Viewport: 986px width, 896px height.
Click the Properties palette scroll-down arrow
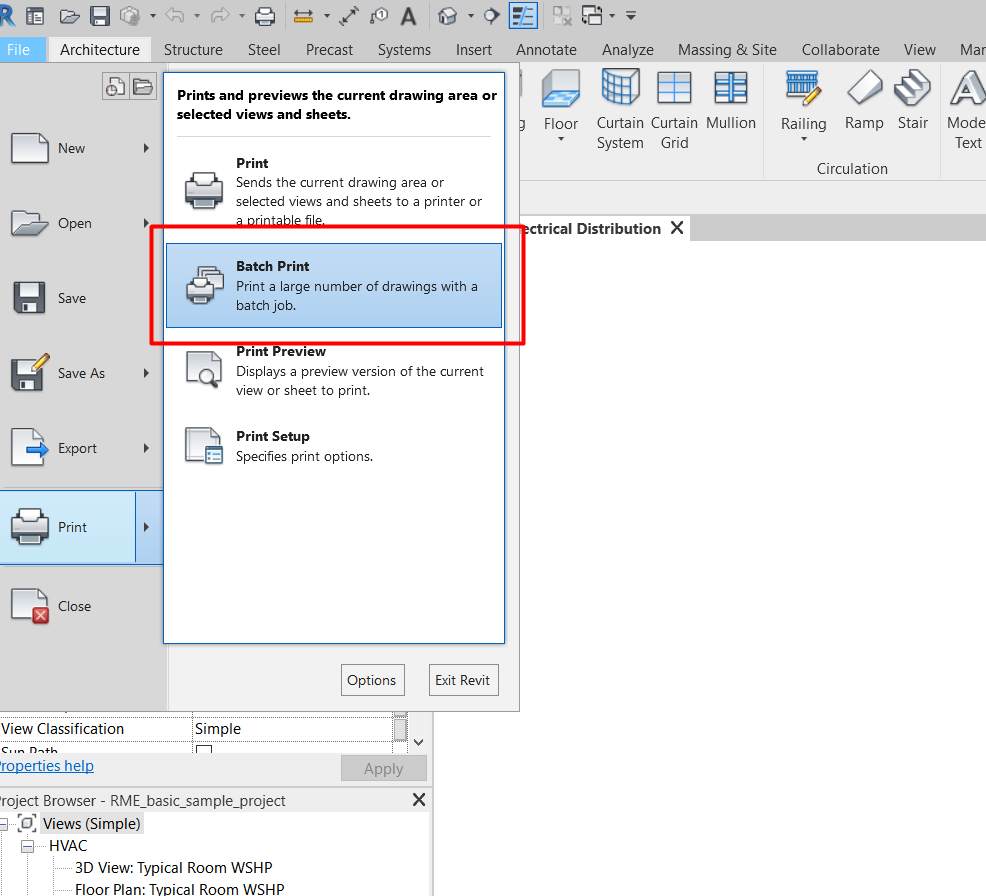pos(419,742)
